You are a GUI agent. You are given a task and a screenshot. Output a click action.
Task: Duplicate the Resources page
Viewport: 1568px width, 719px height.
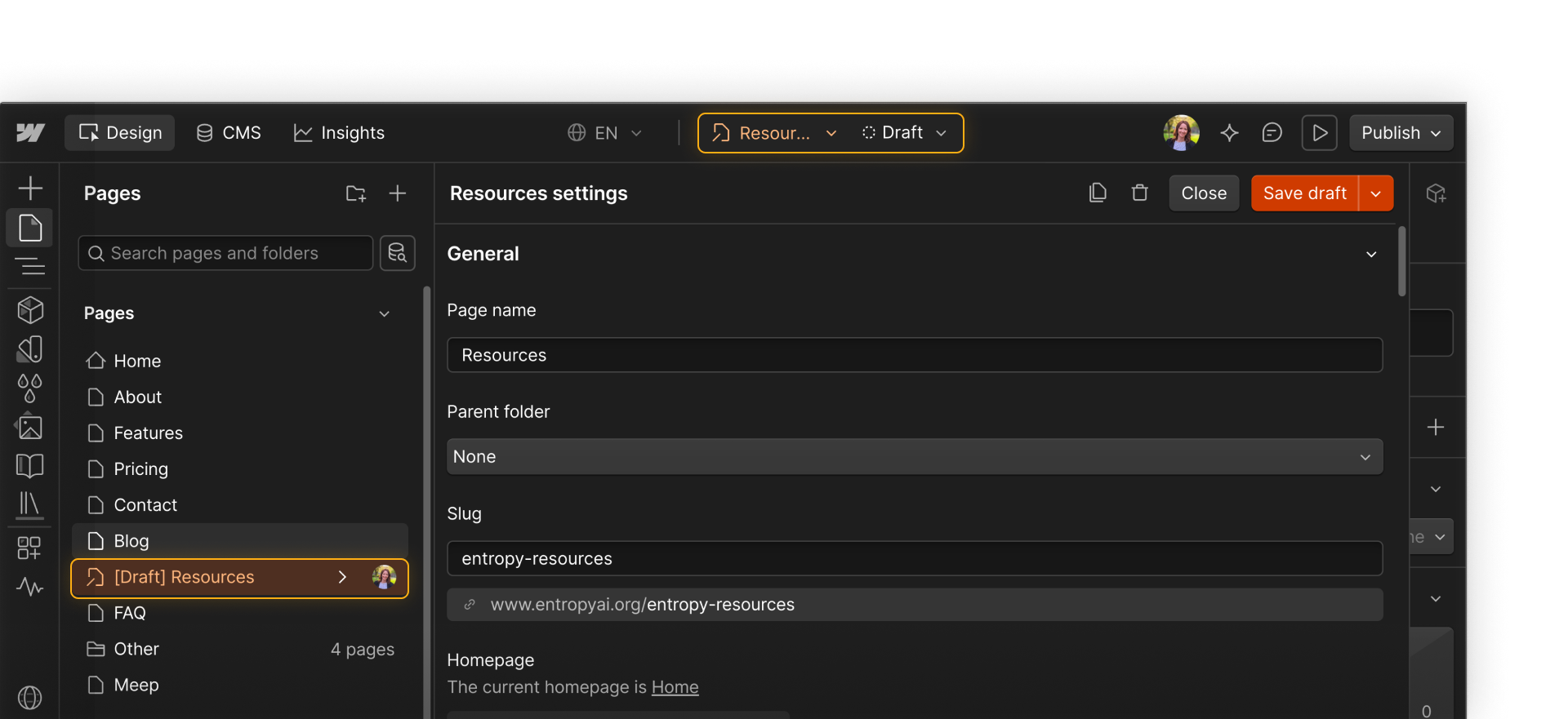tap(1098, 193)
